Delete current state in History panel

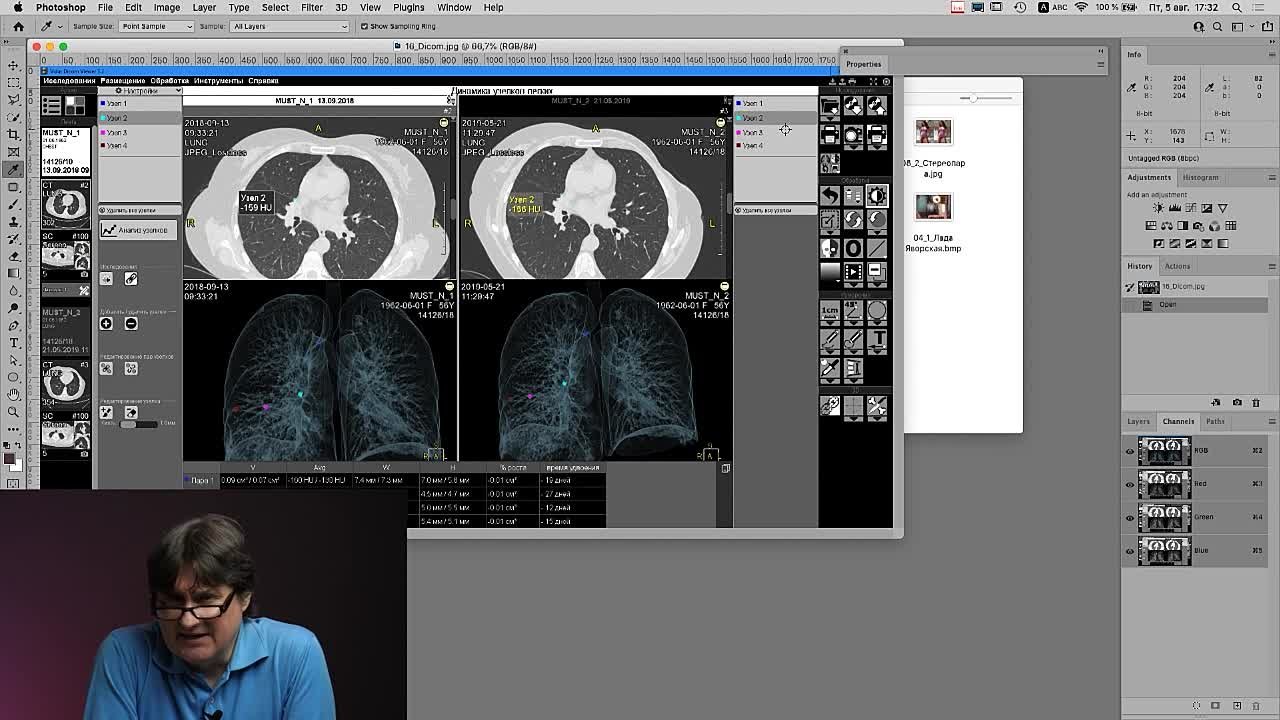point(1256,402)
